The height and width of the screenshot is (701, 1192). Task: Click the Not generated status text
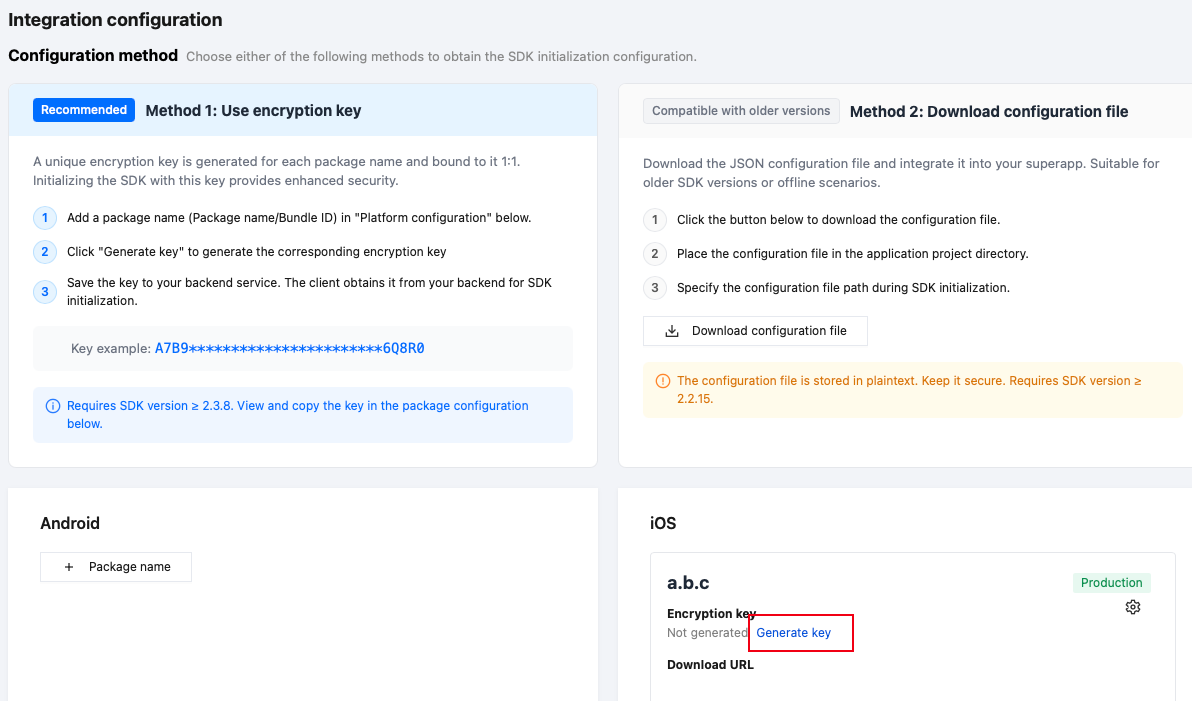tap(707, 633)
